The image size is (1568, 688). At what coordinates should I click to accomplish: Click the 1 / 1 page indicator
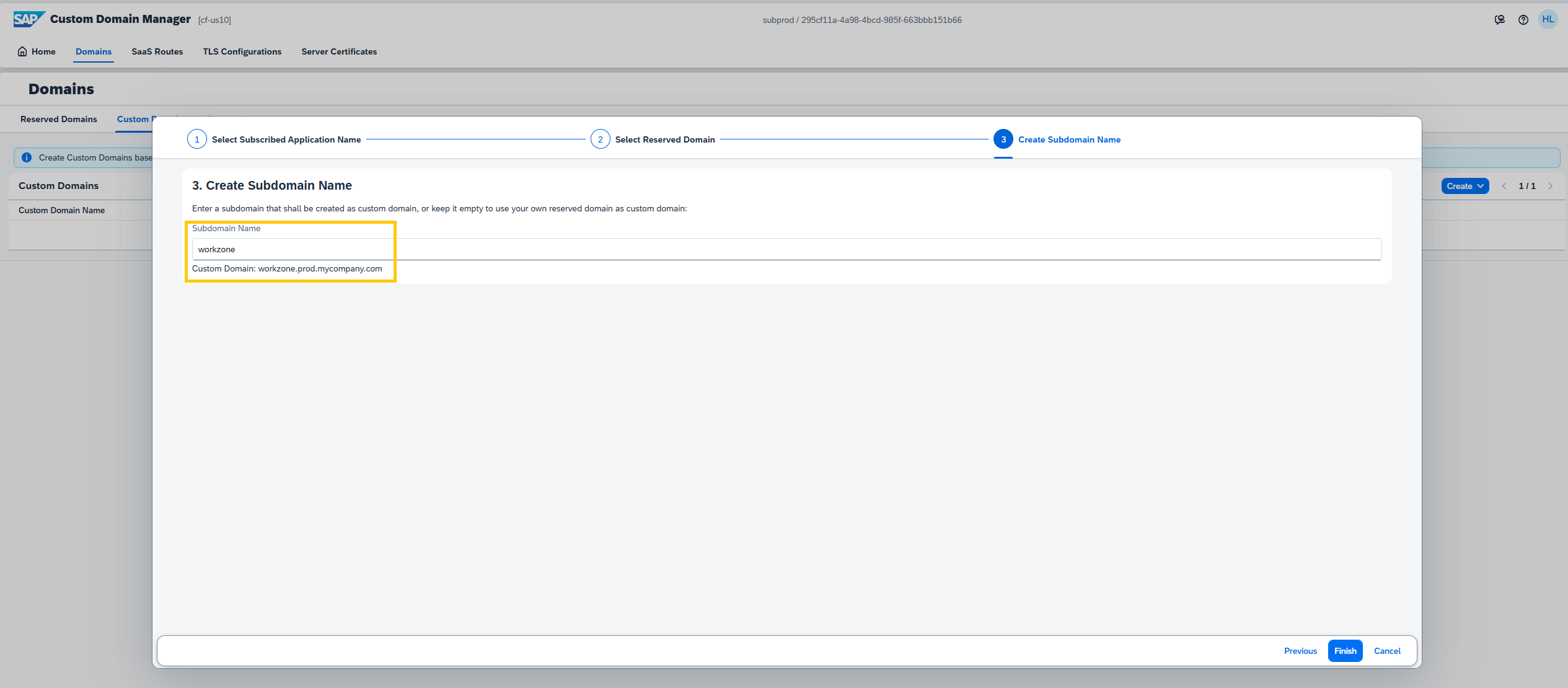(1527, 186)
